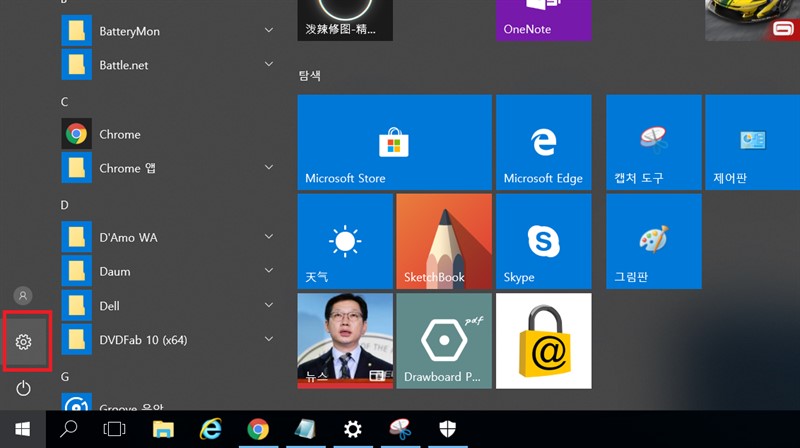
Task: Select the D'Amo WA list entry
Action: click(x=168, y=237)
